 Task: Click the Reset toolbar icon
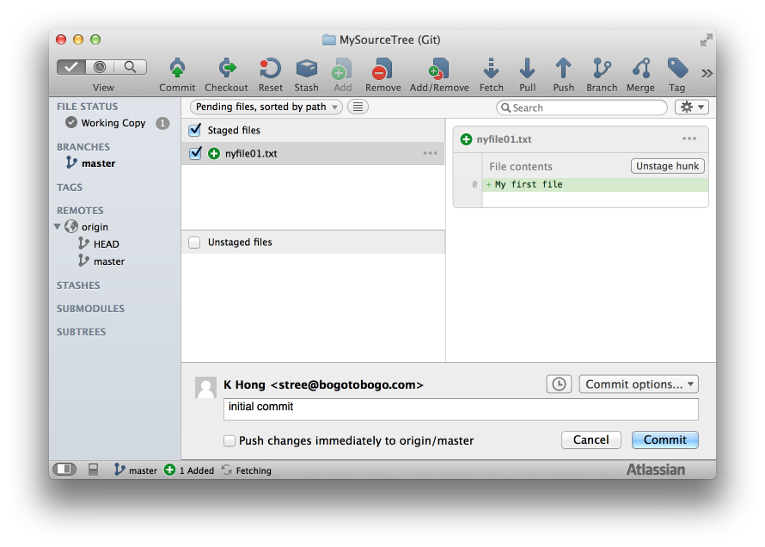(x=270, y=68)
